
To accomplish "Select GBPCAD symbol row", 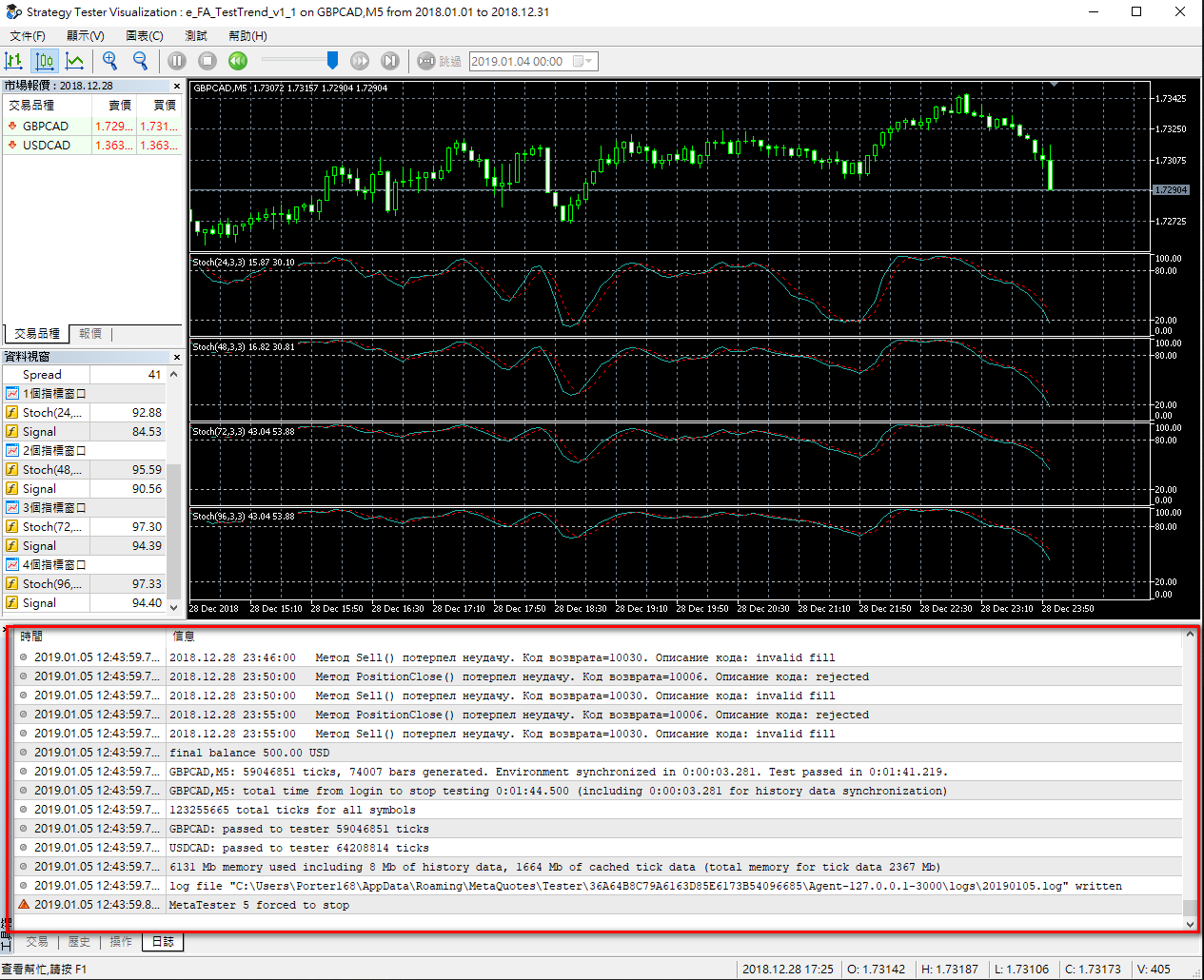I will point(93,126).
